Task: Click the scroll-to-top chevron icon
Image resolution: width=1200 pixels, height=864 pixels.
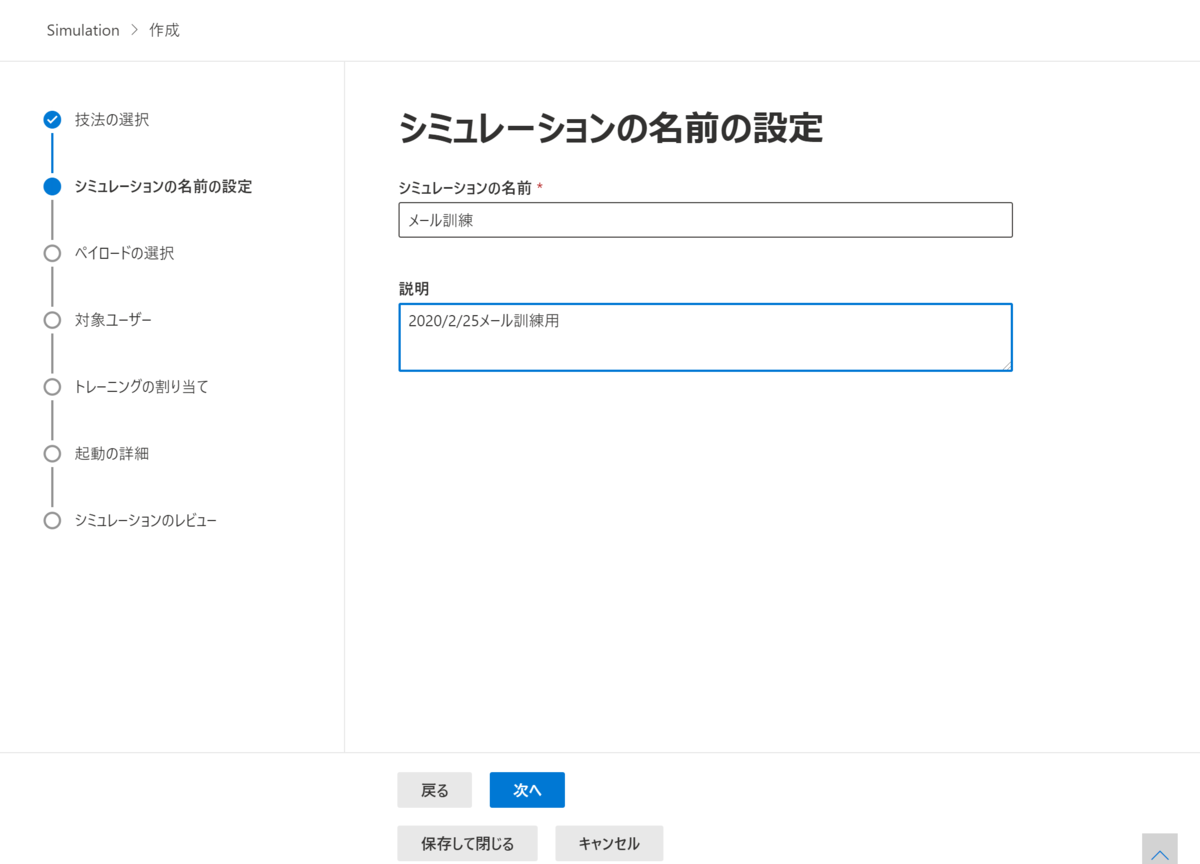Action: pos(1159,851)
